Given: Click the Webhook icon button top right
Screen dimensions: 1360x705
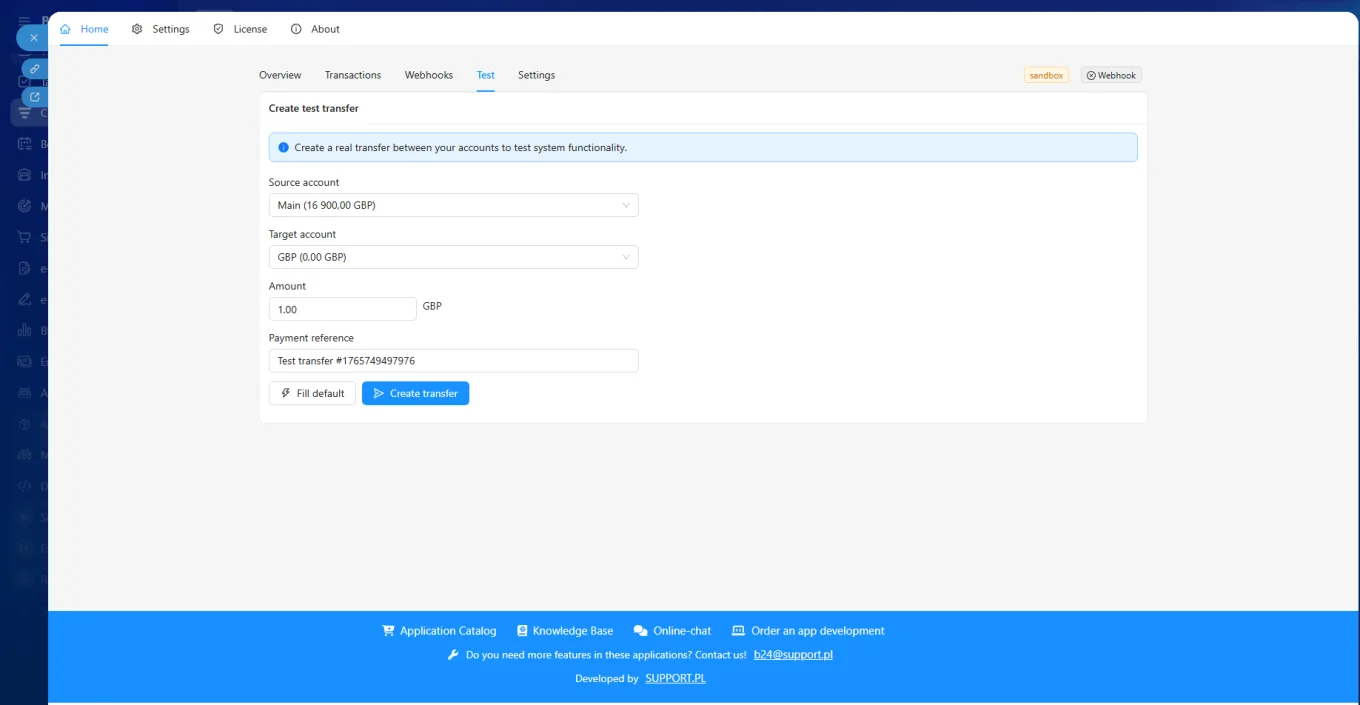Looking at the screenshot, I should (x=1089, y=75).
